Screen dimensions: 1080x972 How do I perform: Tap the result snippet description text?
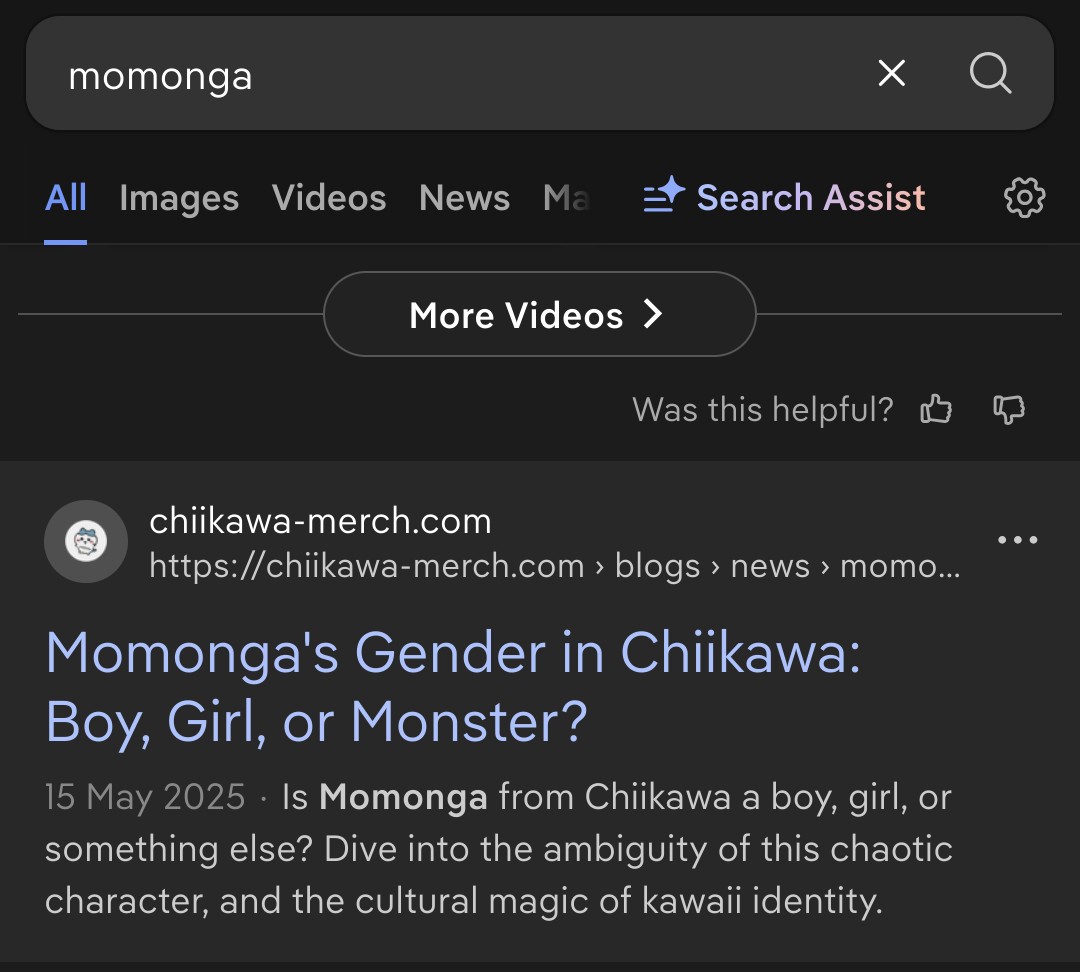tap(498, 850)
